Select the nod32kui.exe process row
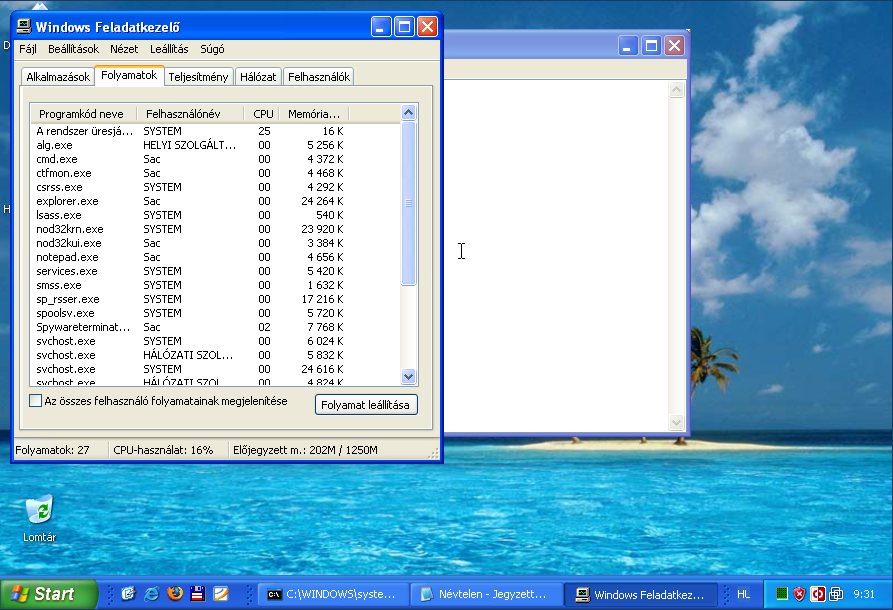The image size is (893, 610). 216,243
